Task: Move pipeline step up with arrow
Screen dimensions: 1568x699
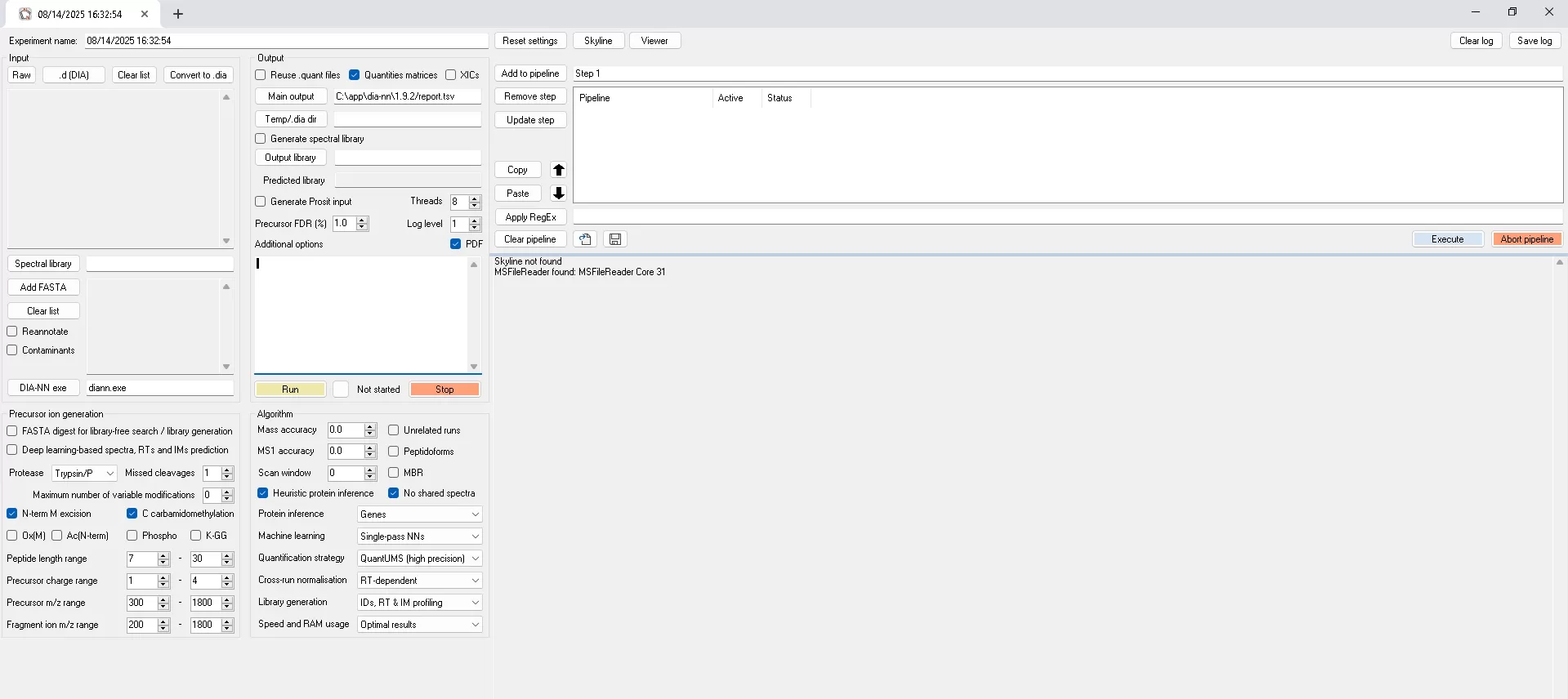Action: (558, 170)
